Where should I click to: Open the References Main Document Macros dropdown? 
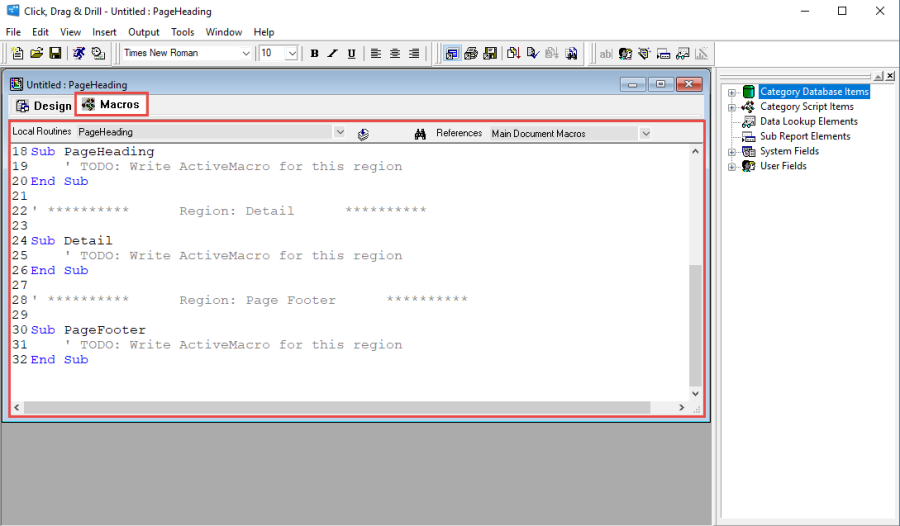point(645,133)
